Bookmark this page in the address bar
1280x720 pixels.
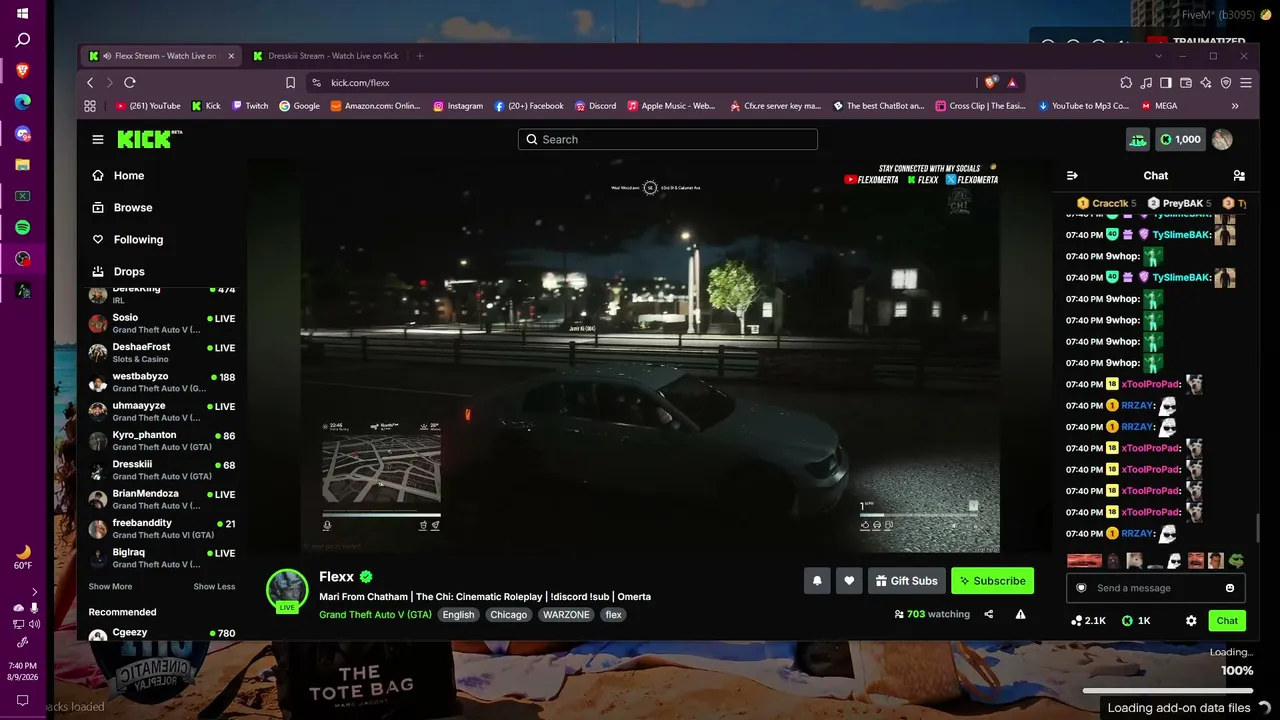(x=291, y=83)
